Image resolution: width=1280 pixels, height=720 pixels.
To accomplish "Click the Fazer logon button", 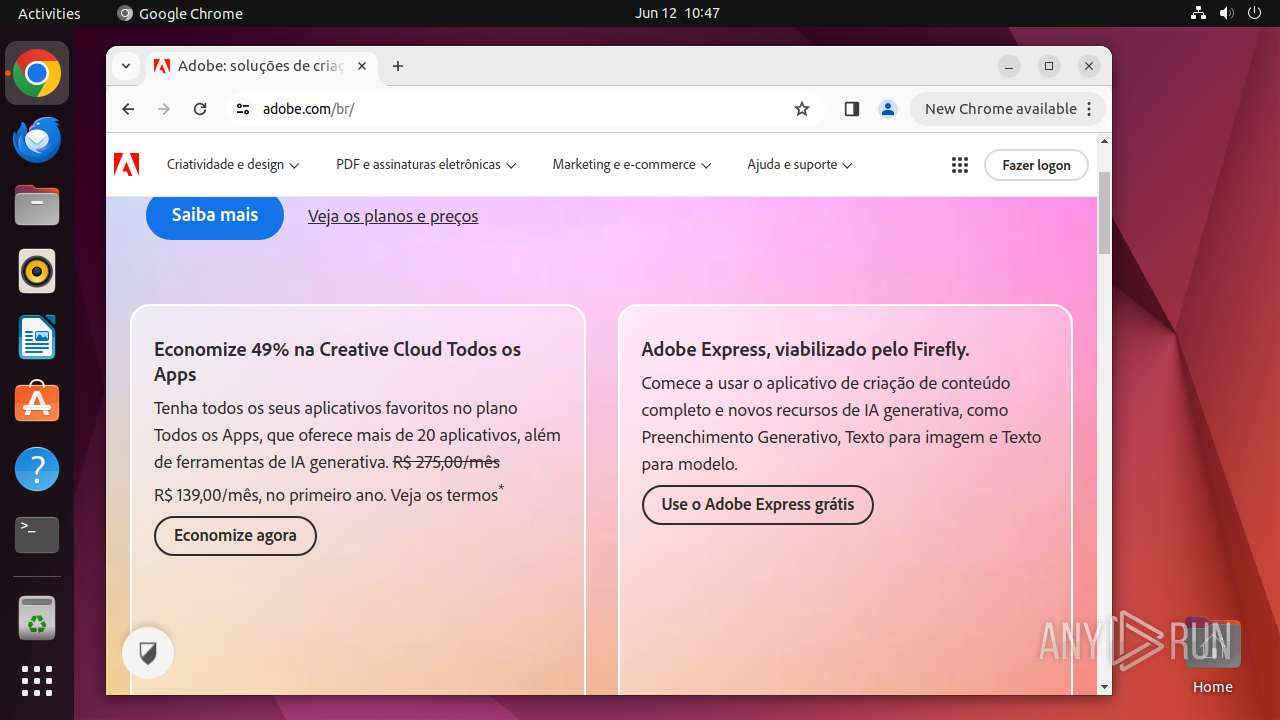I will pos(1036,165).
